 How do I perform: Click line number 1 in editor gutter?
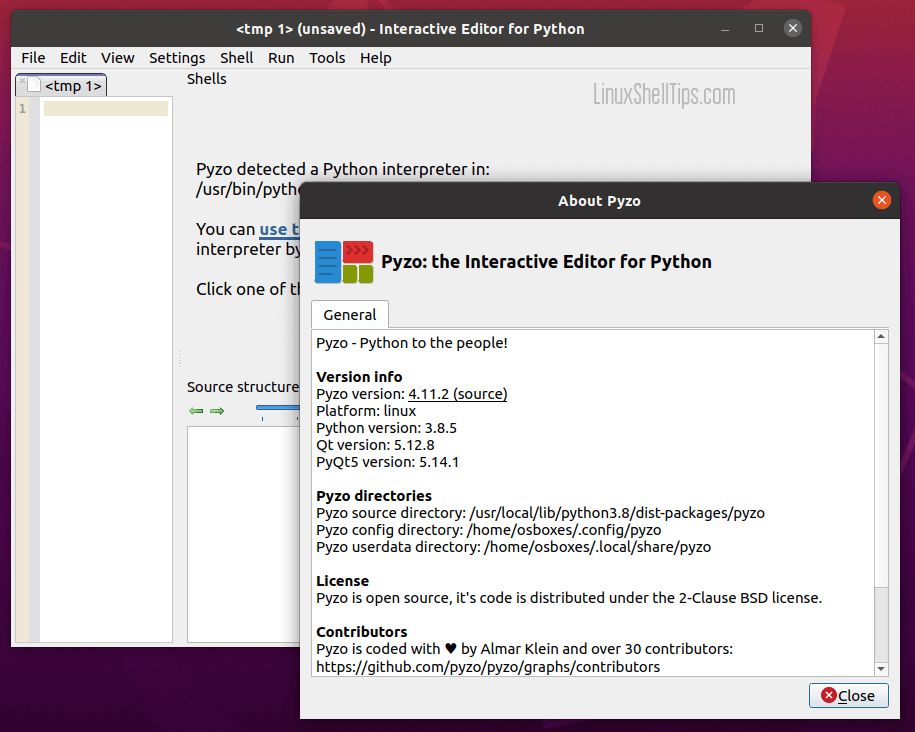tap(22, 109)
